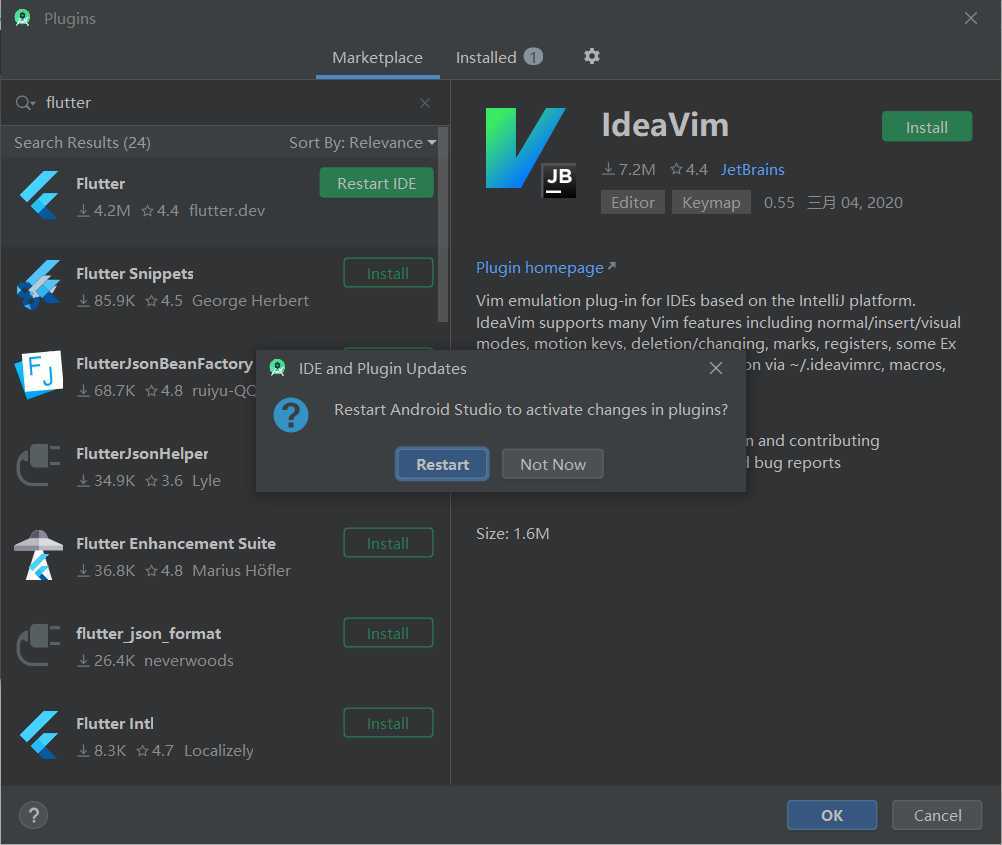Click the Marius Höfler vendor text
Image resolution: width=1002 pixels, height=845 pixels.
242,570
